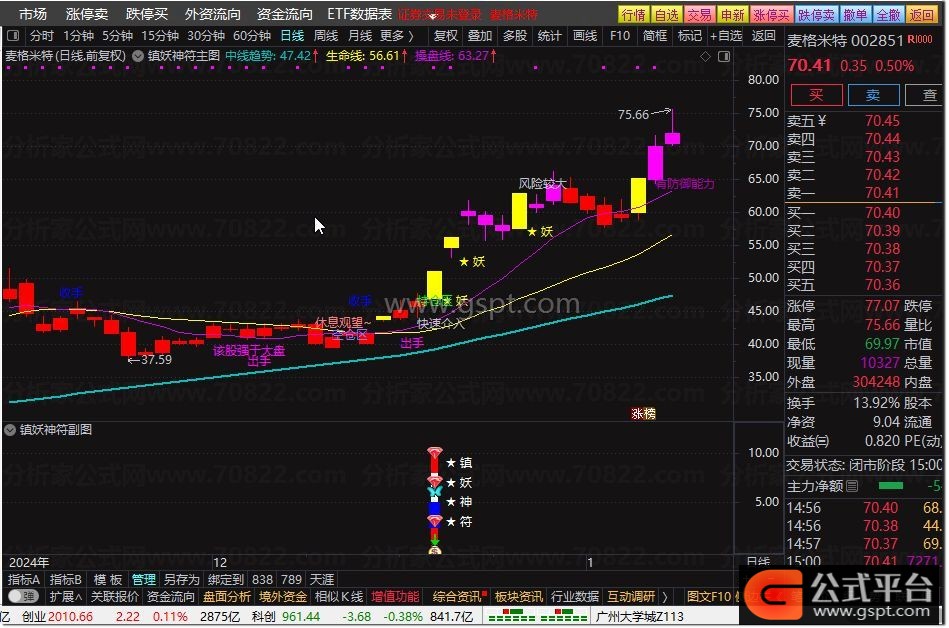
Task: Open the 相似K线 tab
Action: coord(339,597)
